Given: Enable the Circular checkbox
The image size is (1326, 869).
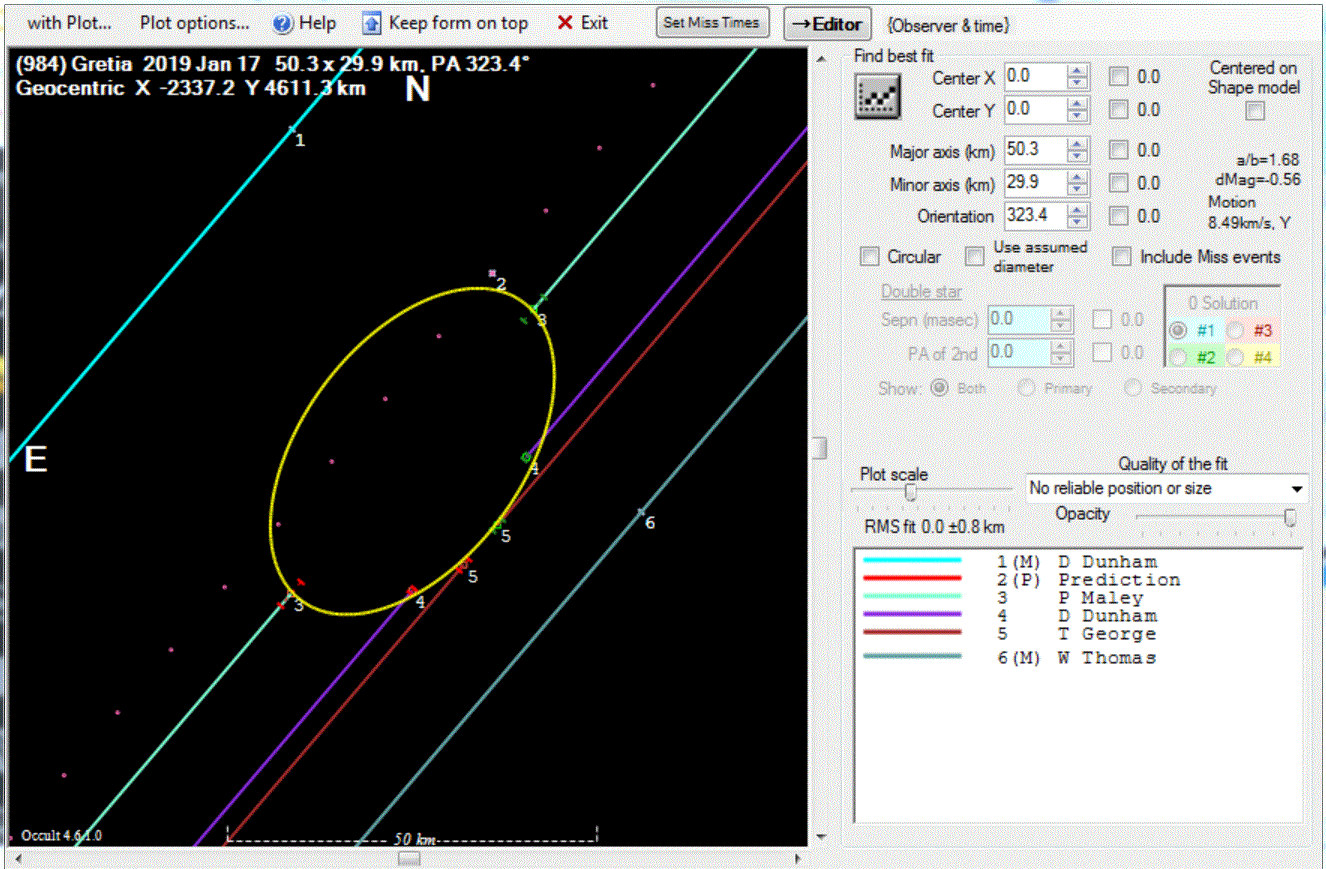Looking at the screenshot, I should [x=870, y=256].
